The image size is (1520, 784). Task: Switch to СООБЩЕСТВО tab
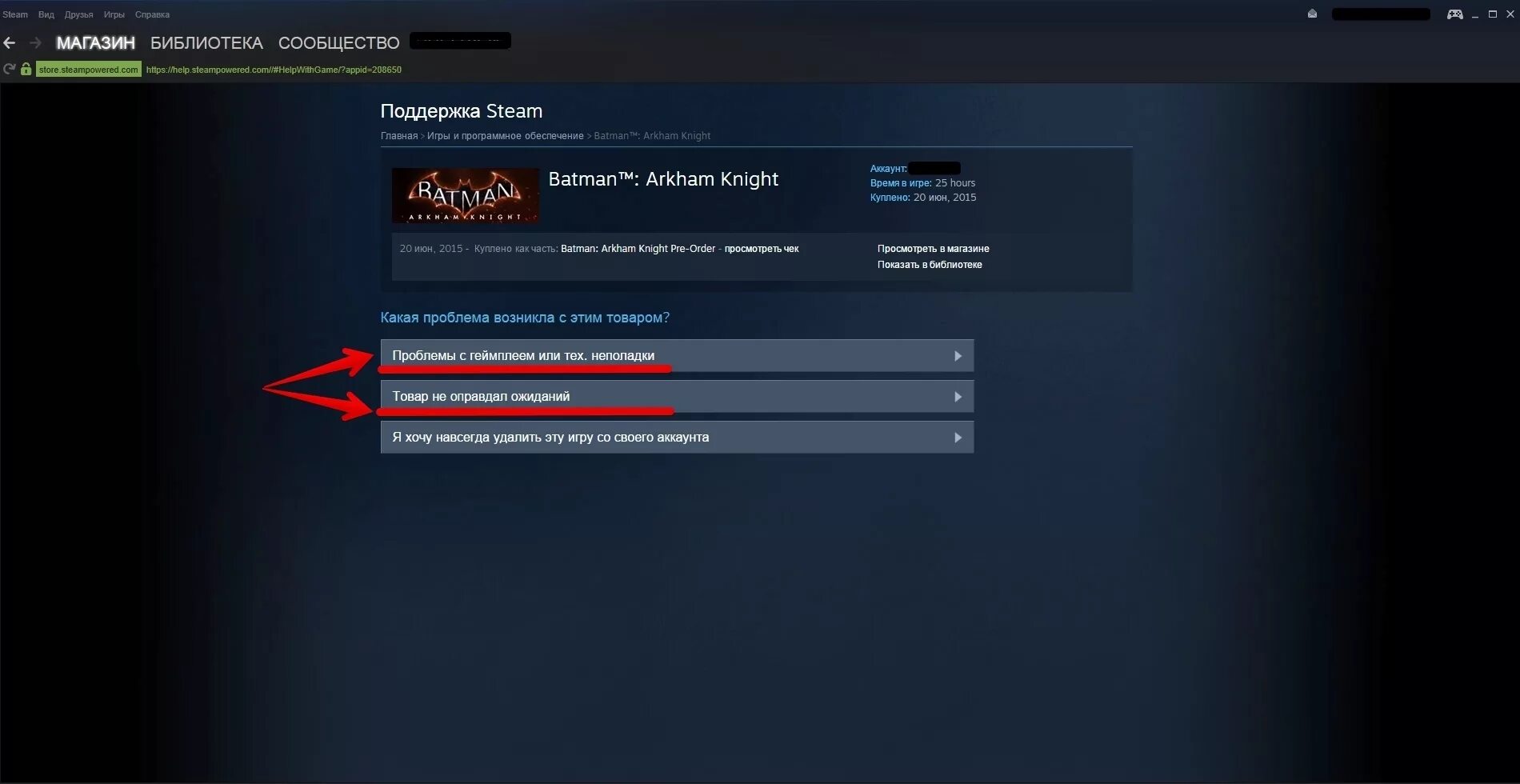tap(338, 42)
